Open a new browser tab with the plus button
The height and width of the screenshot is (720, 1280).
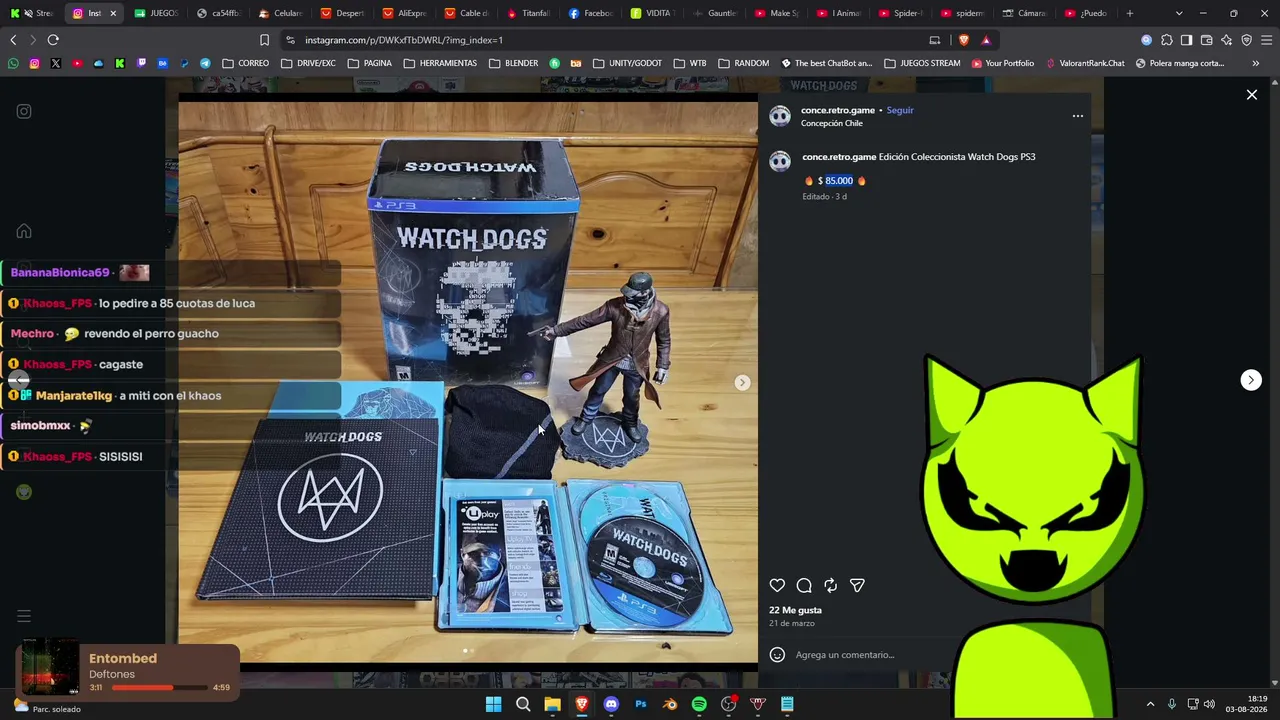[1130, 13]
